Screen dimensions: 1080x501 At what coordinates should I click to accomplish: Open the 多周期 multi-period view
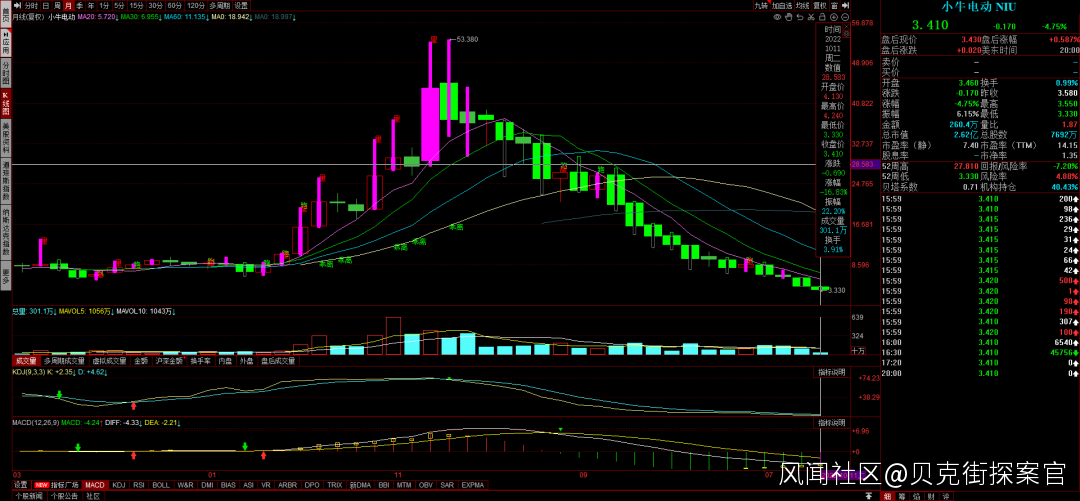click(219, 5)
